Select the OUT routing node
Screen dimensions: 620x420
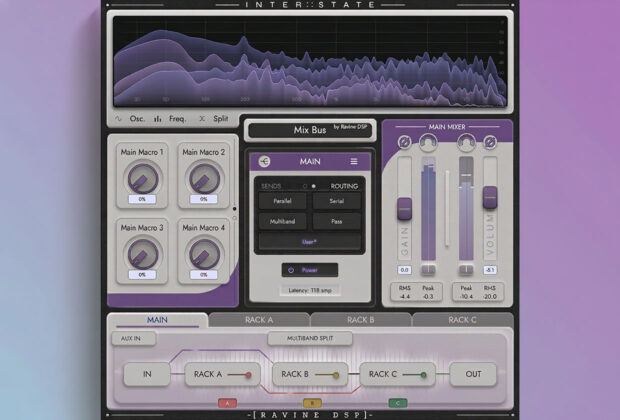tap(473, 374)
